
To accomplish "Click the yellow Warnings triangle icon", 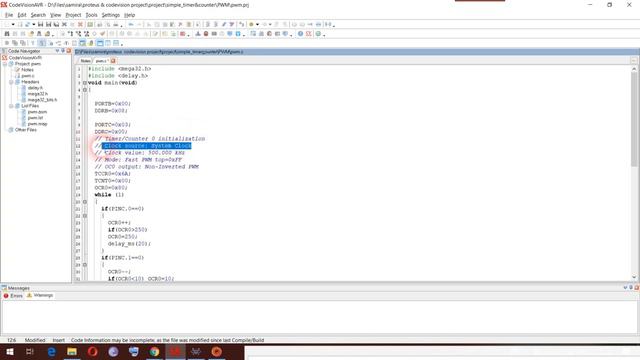I will point(29,295).
